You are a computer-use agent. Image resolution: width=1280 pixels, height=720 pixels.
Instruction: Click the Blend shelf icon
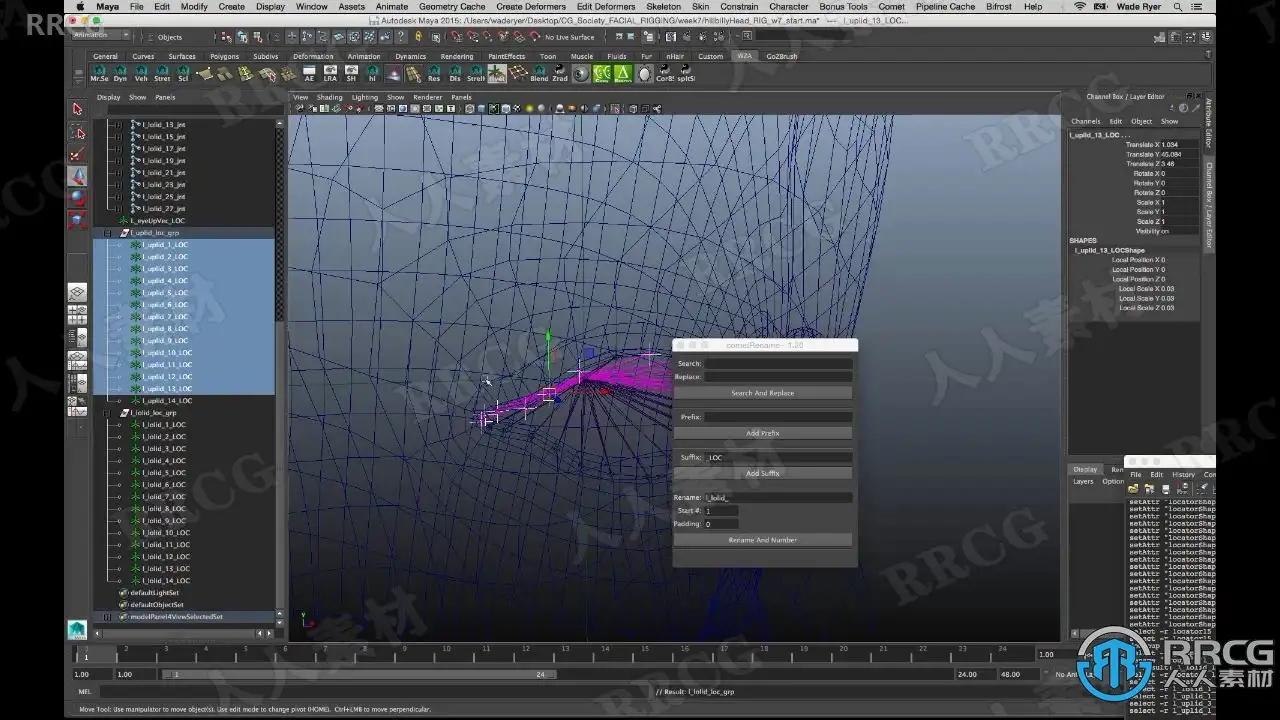(x=539, y=73)
